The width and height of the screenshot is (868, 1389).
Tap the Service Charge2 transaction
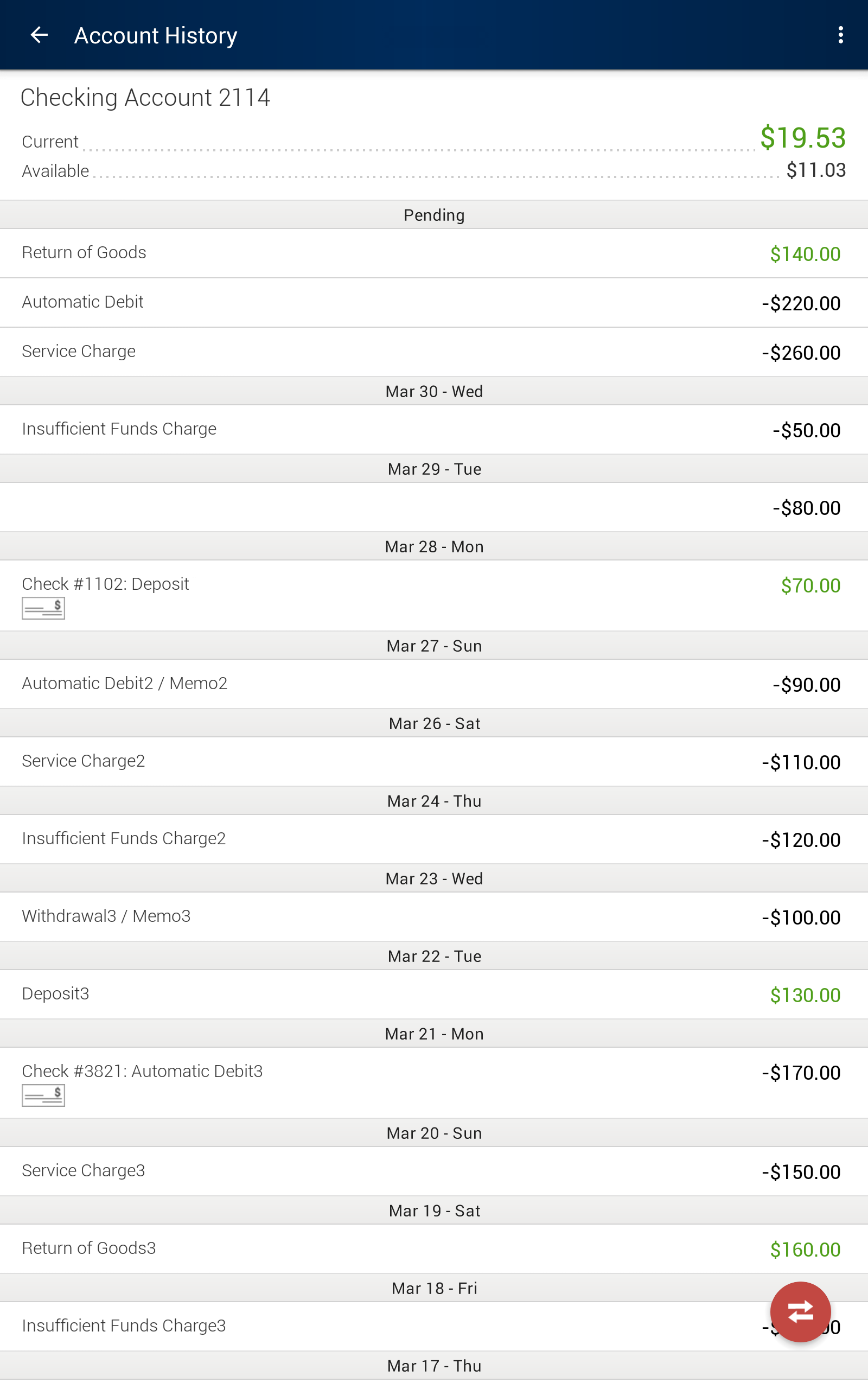[434, 761]
